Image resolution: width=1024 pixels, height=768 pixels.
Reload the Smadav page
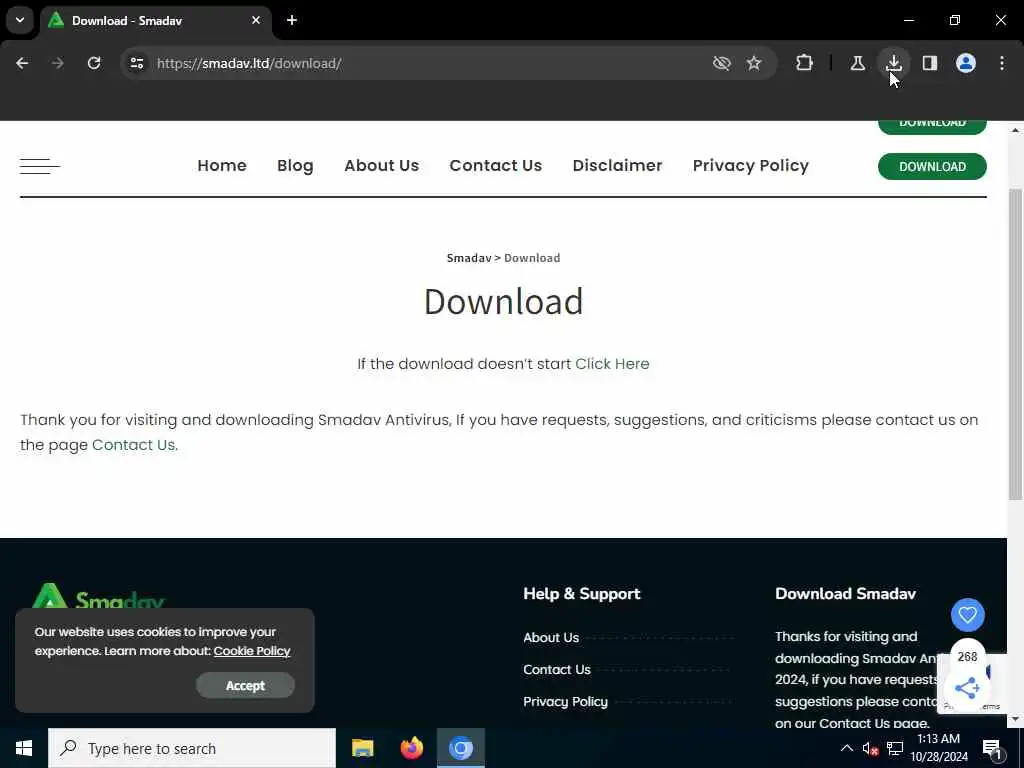tap(94, 63)
